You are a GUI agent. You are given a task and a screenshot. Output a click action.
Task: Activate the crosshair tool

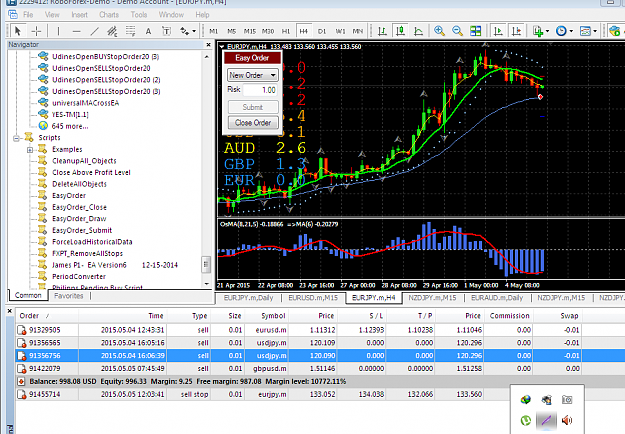click(36, 31)
